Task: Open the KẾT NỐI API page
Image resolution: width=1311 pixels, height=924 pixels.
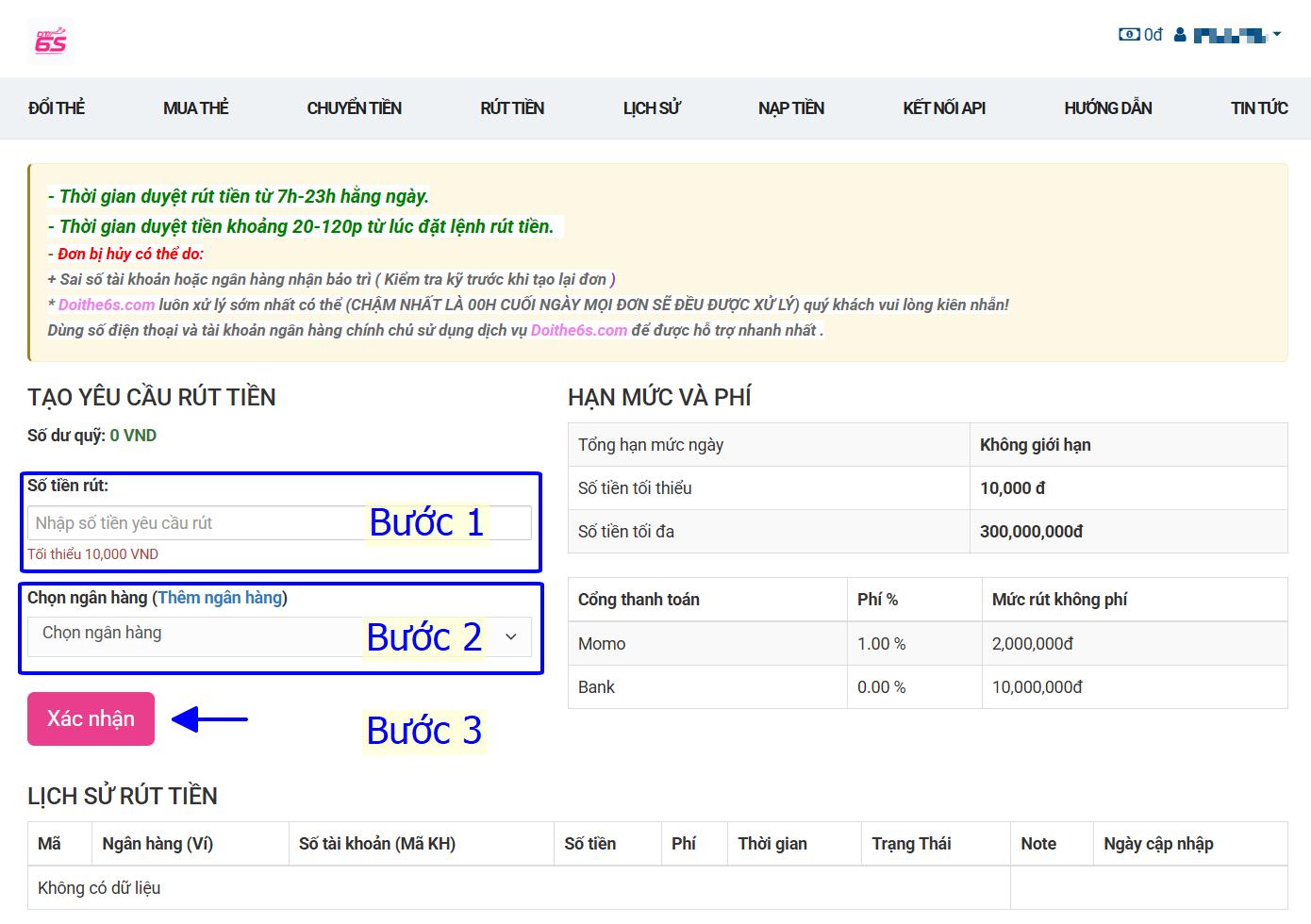Action: tap(943, 108)
